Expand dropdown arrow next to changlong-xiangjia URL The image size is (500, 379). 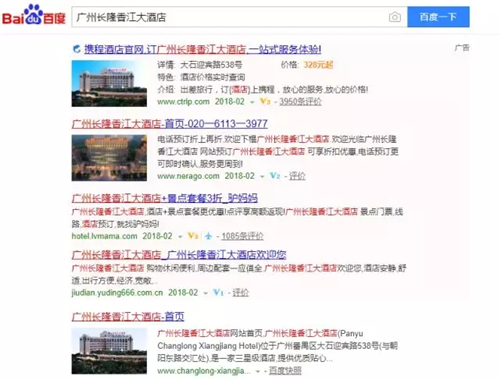pos(258,371)
